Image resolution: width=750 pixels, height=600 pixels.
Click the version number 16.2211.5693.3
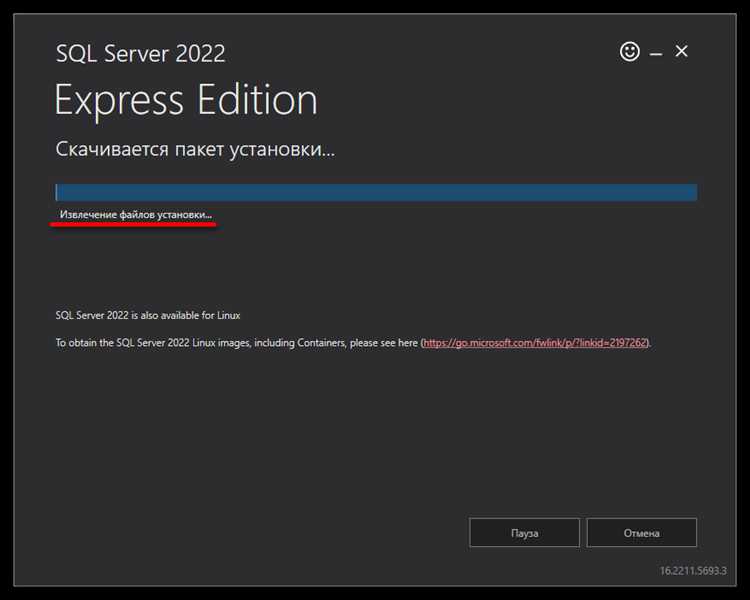(693, 571)
